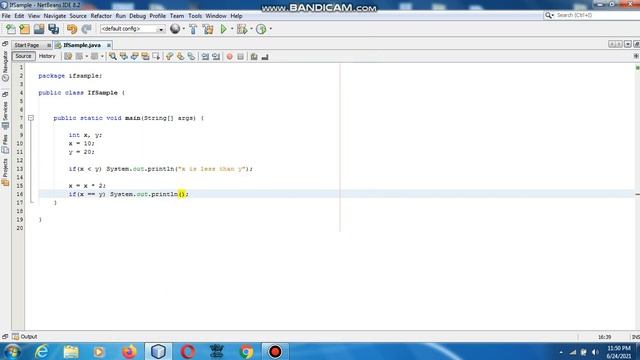Viewport: 640px width, 360px height.
Task: Run the project with the green play icon
Action: coord(223,29)
